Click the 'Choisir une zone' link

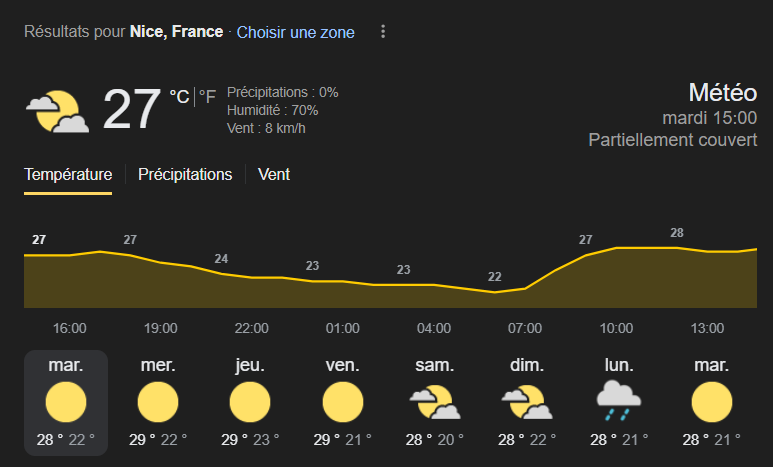(x=295, y=32)
